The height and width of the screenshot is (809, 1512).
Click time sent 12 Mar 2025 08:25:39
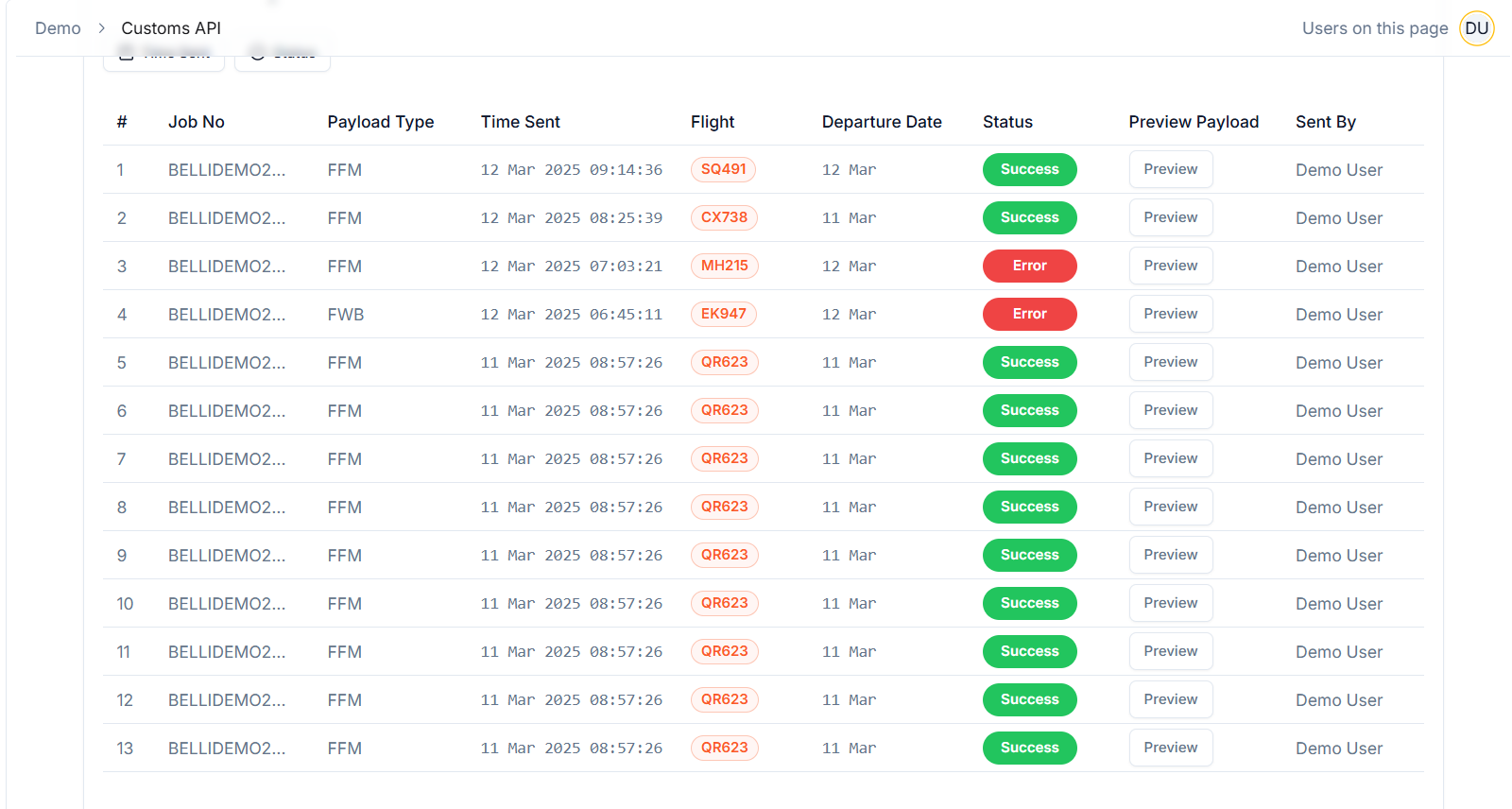572,218
